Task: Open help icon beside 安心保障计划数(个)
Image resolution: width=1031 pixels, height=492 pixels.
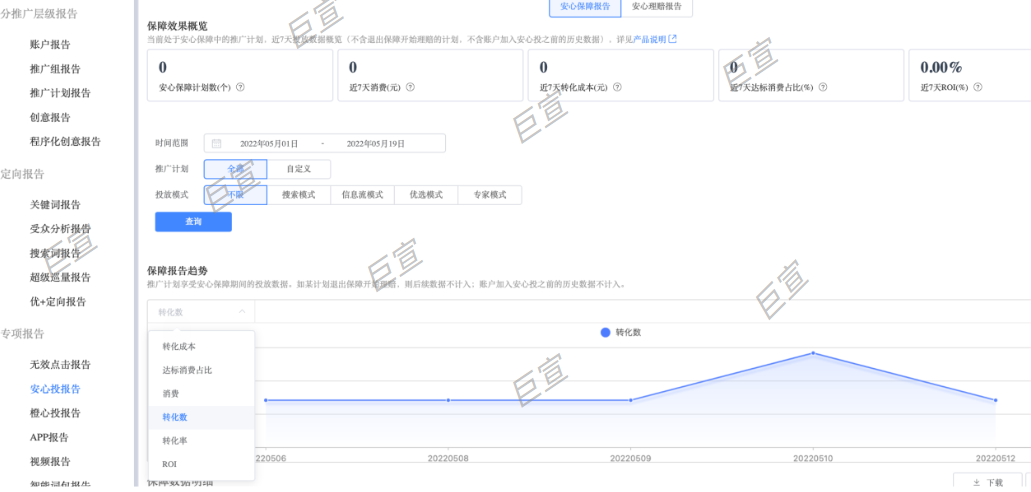Action: tap(240, 87)
